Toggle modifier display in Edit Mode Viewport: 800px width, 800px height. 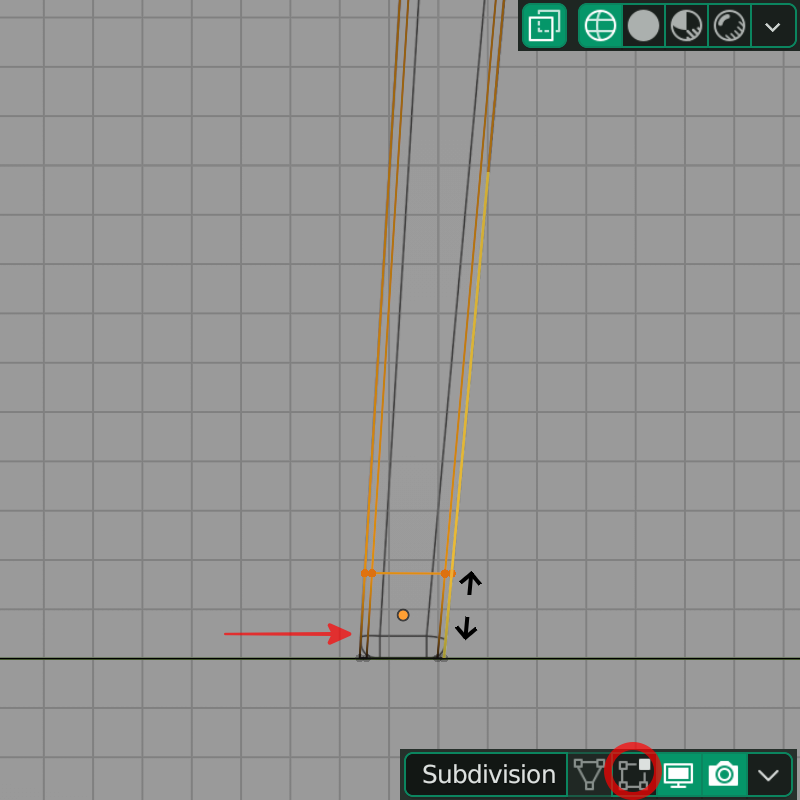pos(634,774)
